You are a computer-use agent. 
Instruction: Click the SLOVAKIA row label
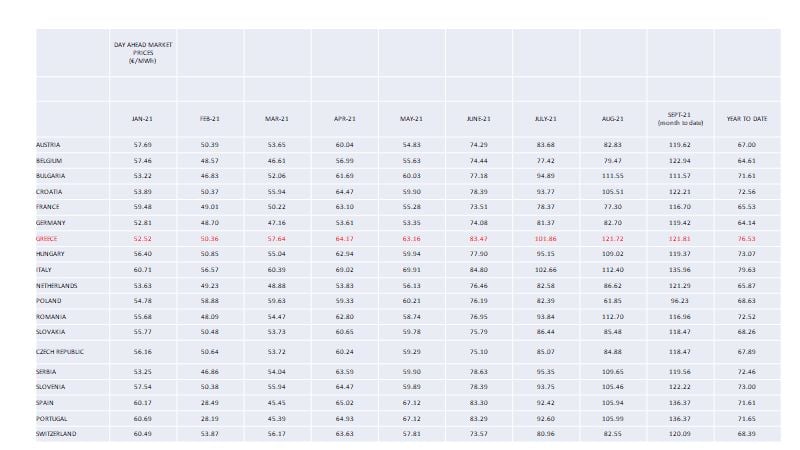tap(51, 332)
